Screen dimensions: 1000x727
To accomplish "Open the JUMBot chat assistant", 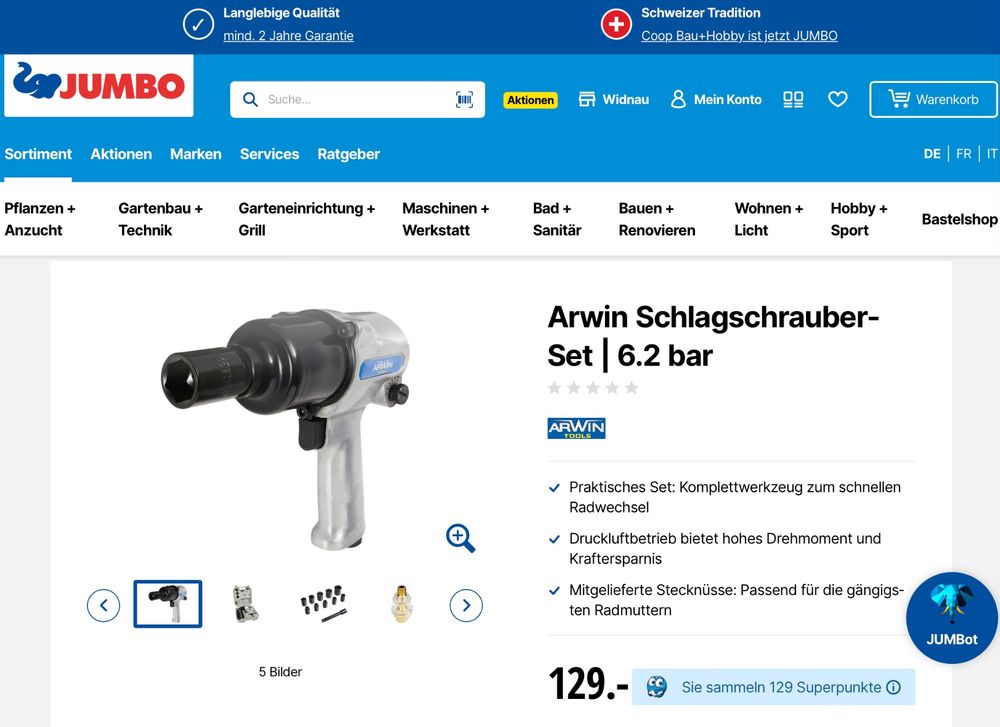I will 952,617.
